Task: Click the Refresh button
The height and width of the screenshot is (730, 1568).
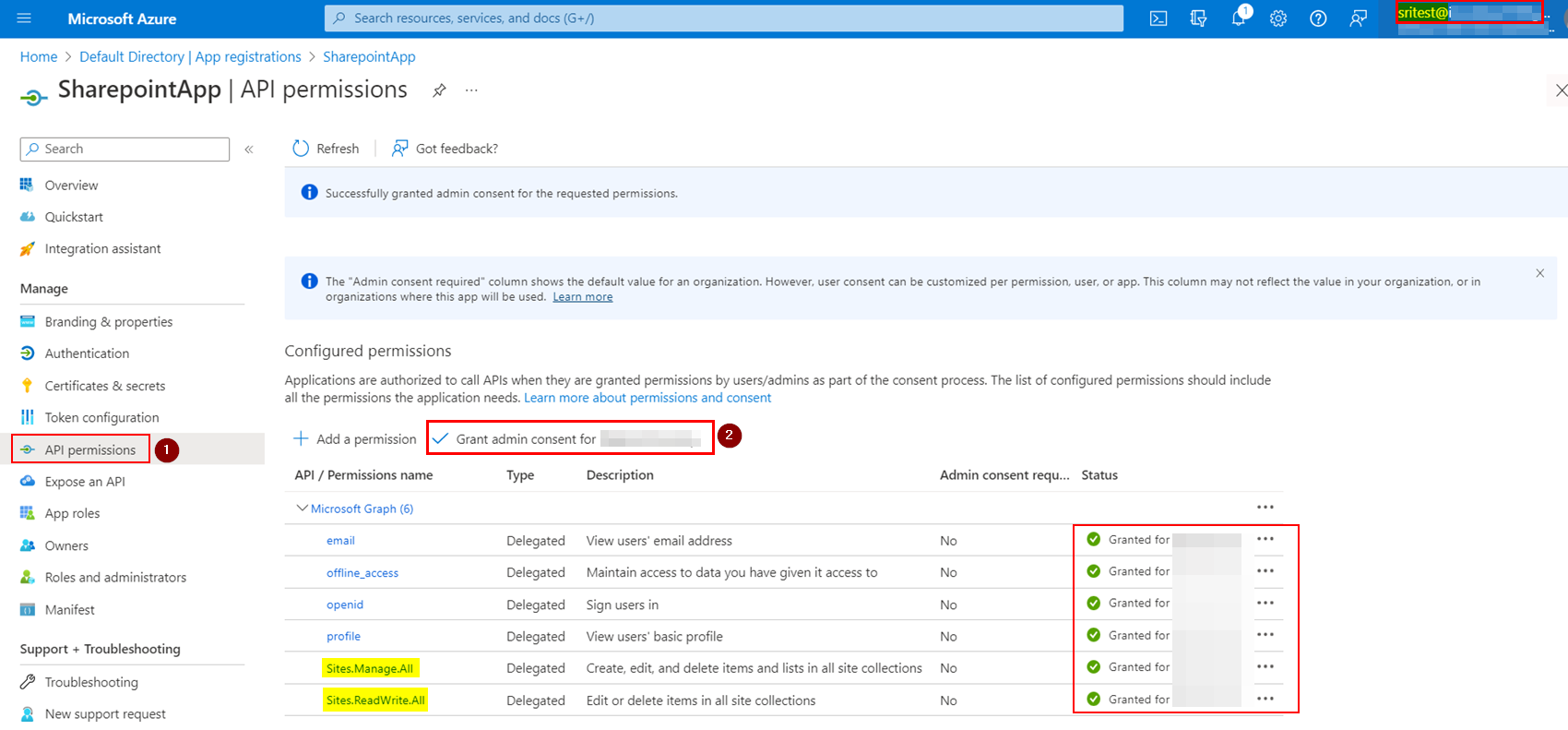Action: (x=326, y=149)
